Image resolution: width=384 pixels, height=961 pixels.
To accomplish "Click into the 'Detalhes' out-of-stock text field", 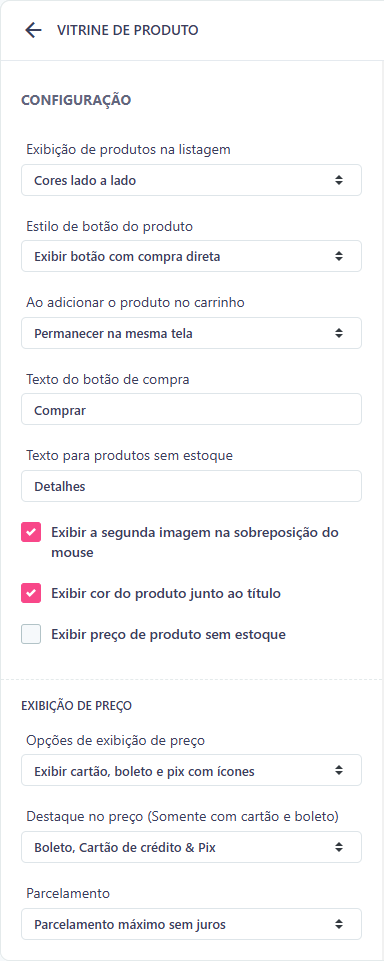I will click(191, 486).
